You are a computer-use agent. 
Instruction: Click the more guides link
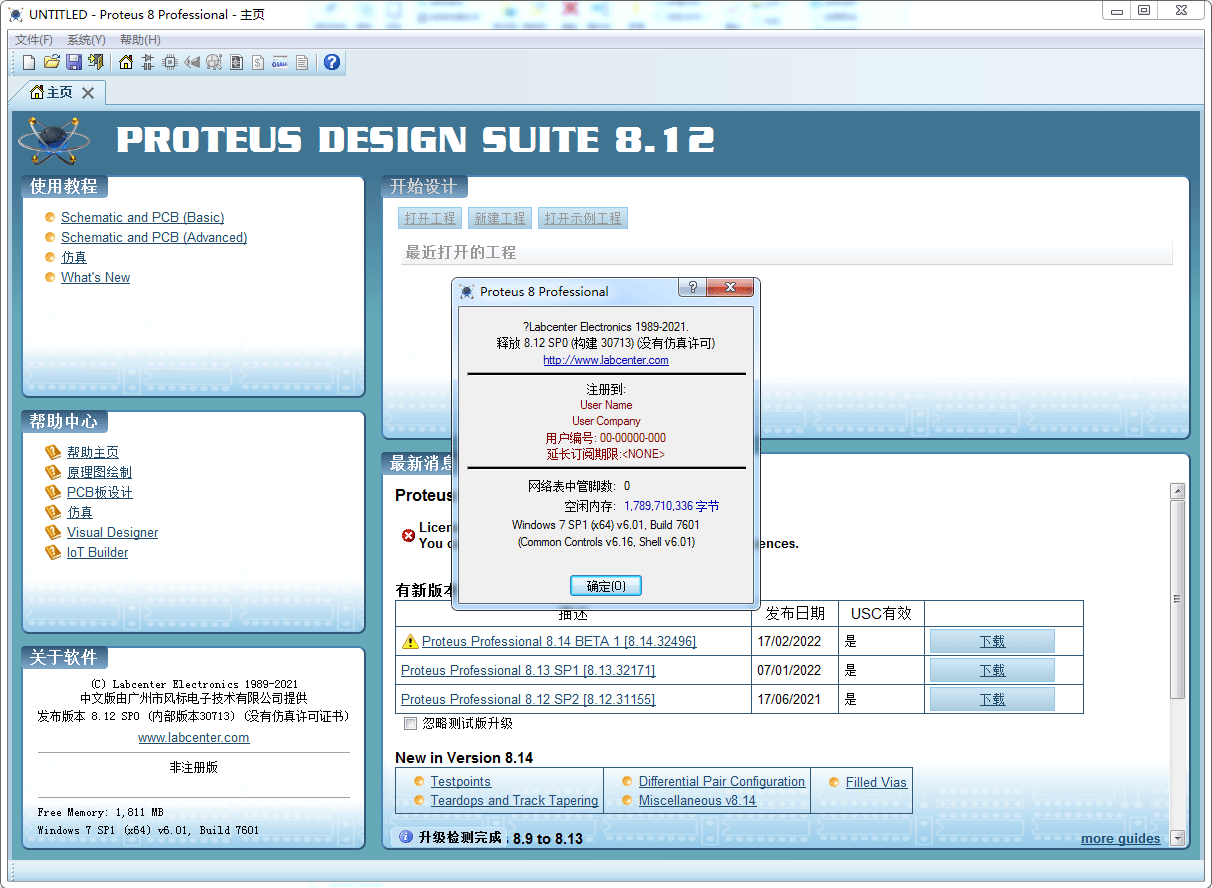tap(1121, 838)
